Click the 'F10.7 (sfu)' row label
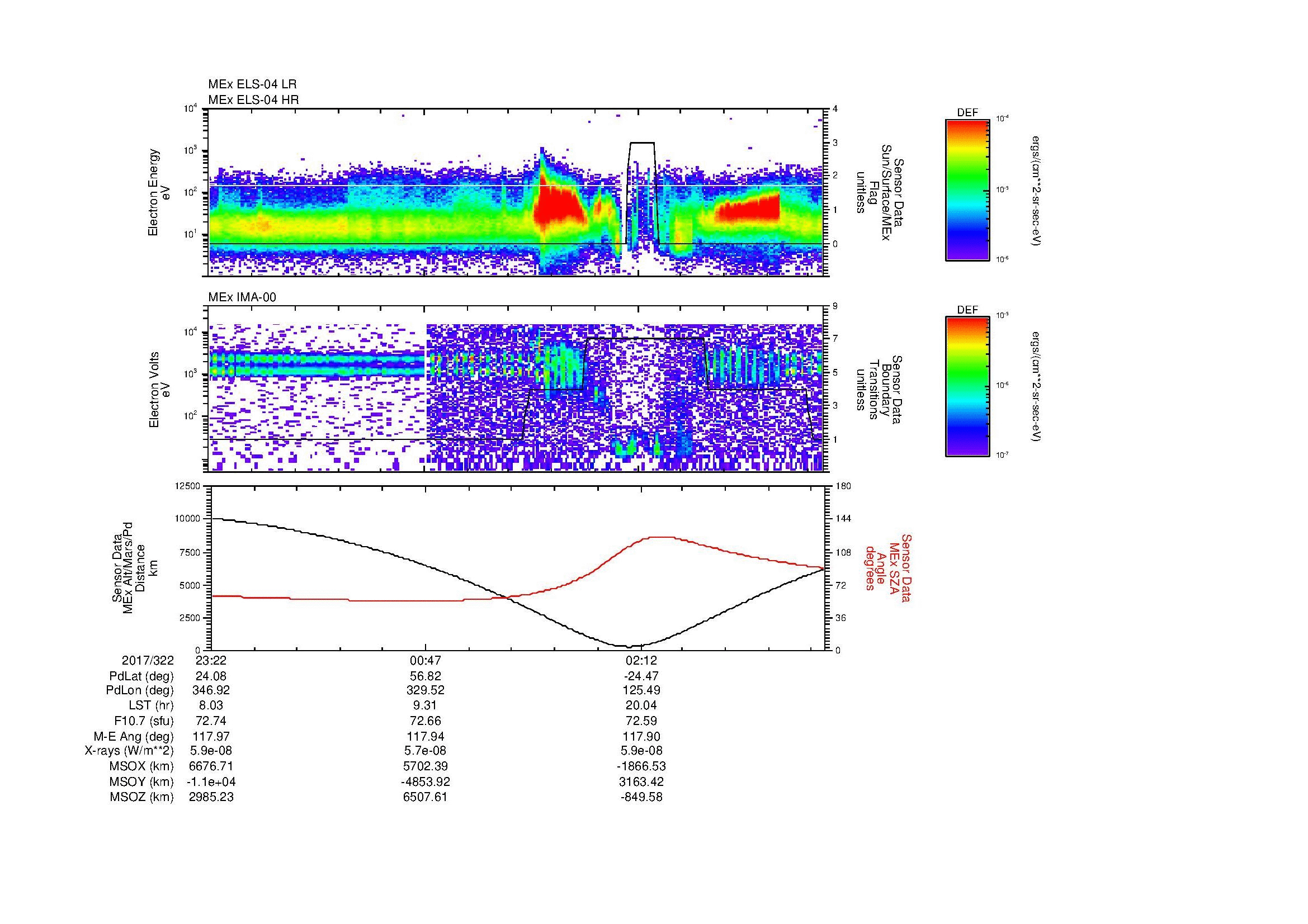1308x924 pixels. coord(144,721)
